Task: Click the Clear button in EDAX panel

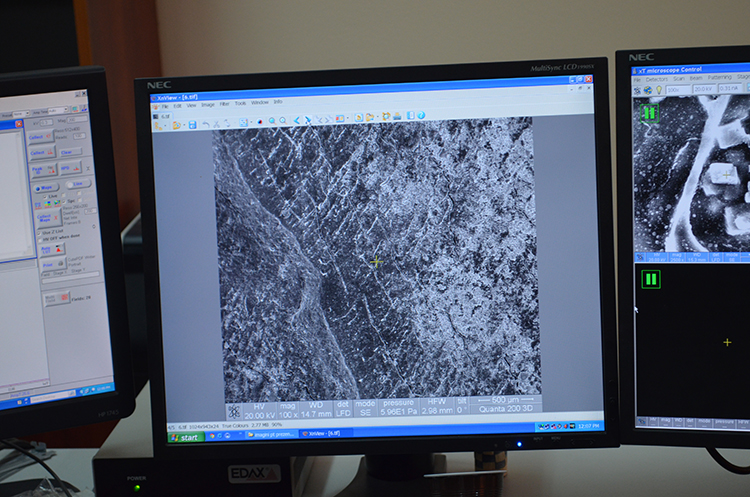Action: tap(71, 152)
